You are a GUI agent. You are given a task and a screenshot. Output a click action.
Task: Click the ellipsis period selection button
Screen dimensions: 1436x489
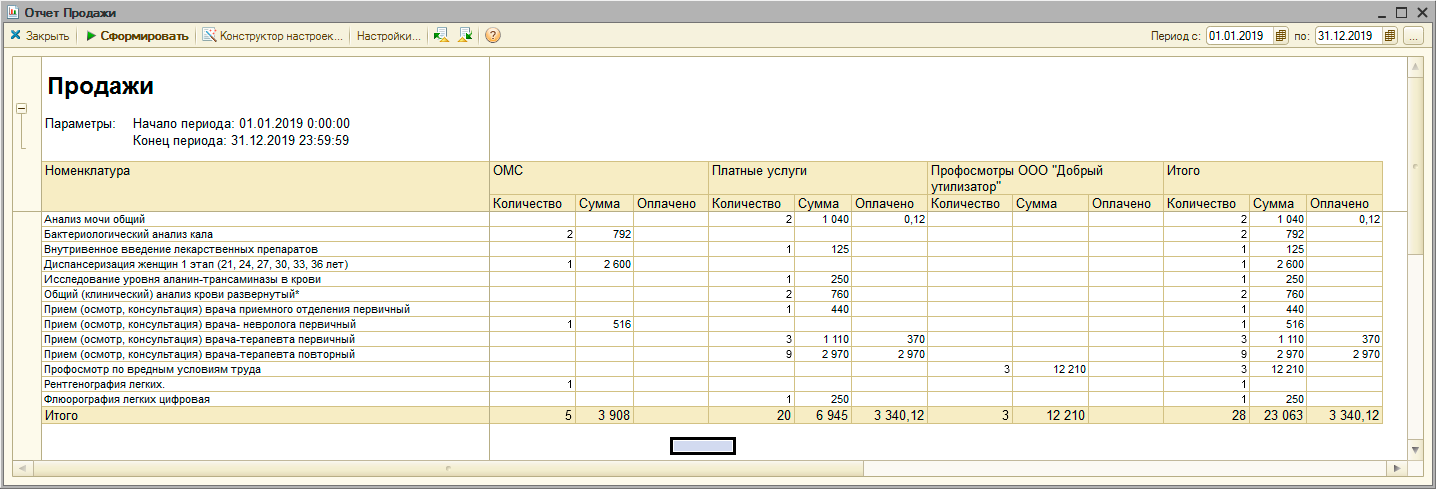(x=1413, y=36)
